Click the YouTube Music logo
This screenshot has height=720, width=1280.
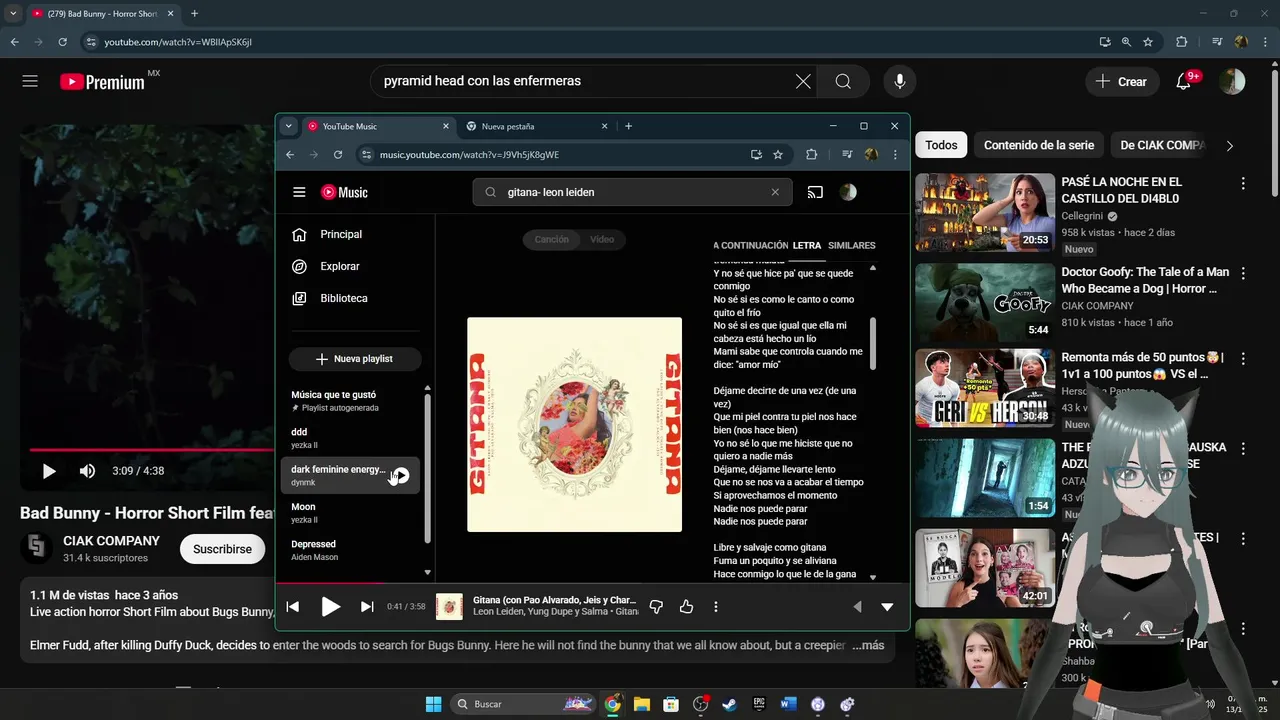coord(344,192)
